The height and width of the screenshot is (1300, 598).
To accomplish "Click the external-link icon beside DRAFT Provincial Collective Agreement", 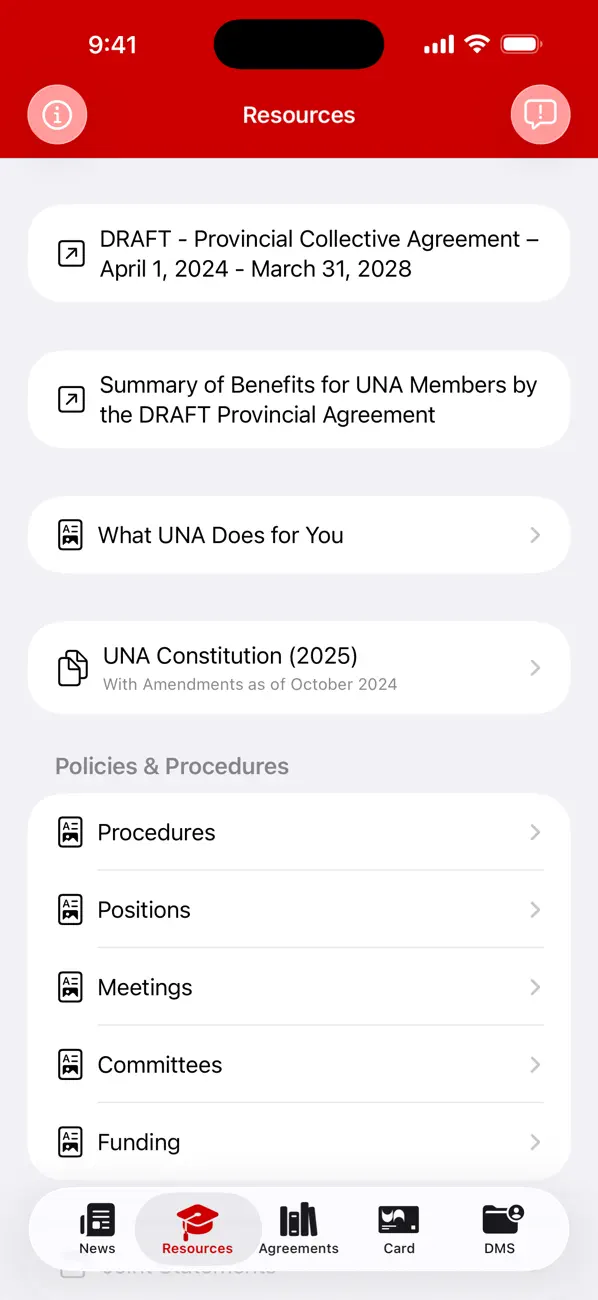I will click(71, 253).
